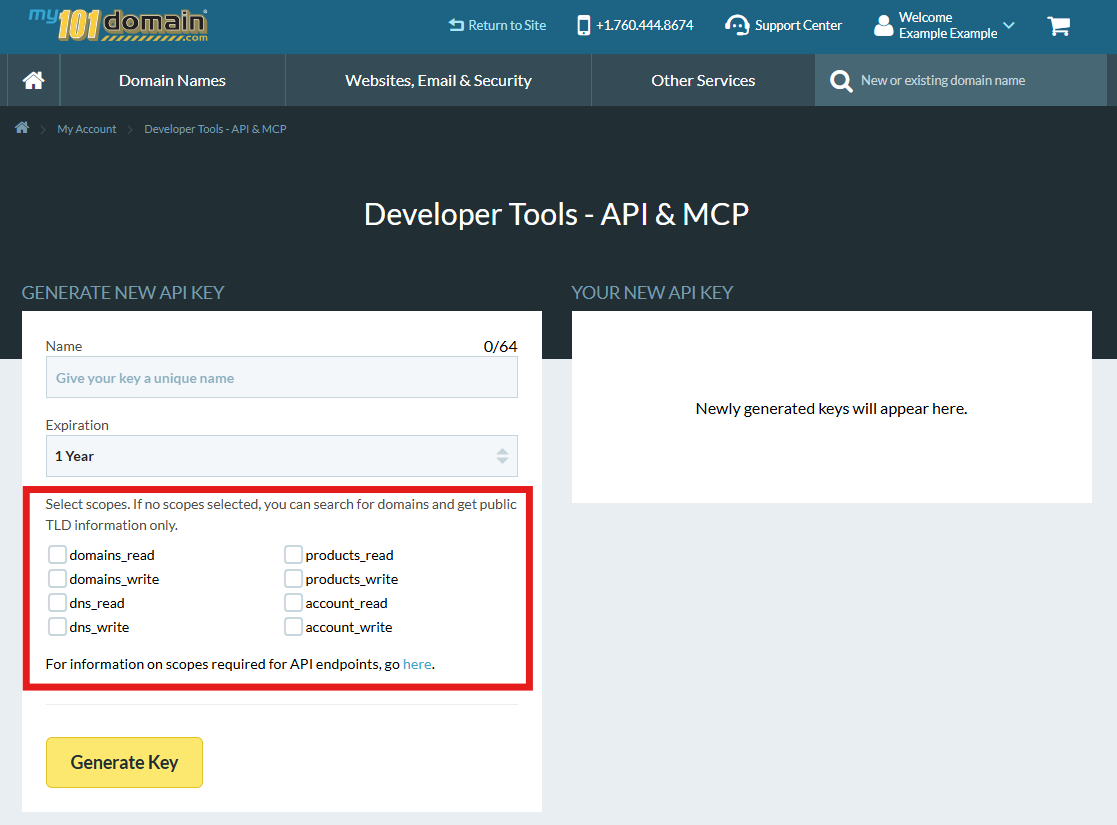
Task: Open the Expiration dropdown showing 1 Year
Action: (281, 456)
